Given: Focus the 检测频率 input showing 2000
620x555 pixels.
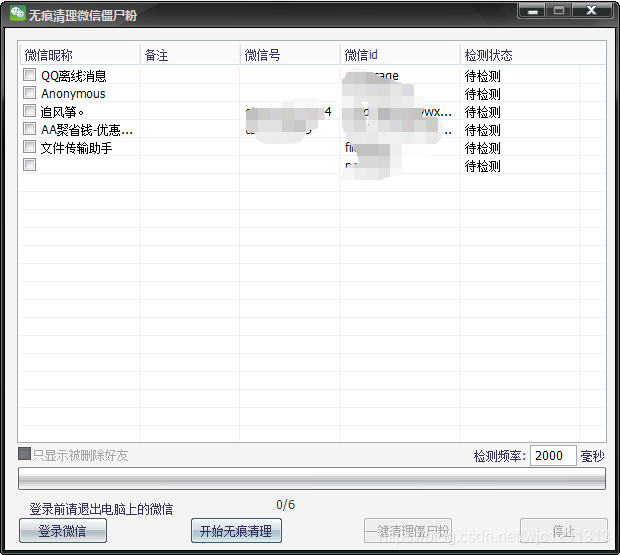Looking at the screenshot, I should pos(553,455).
